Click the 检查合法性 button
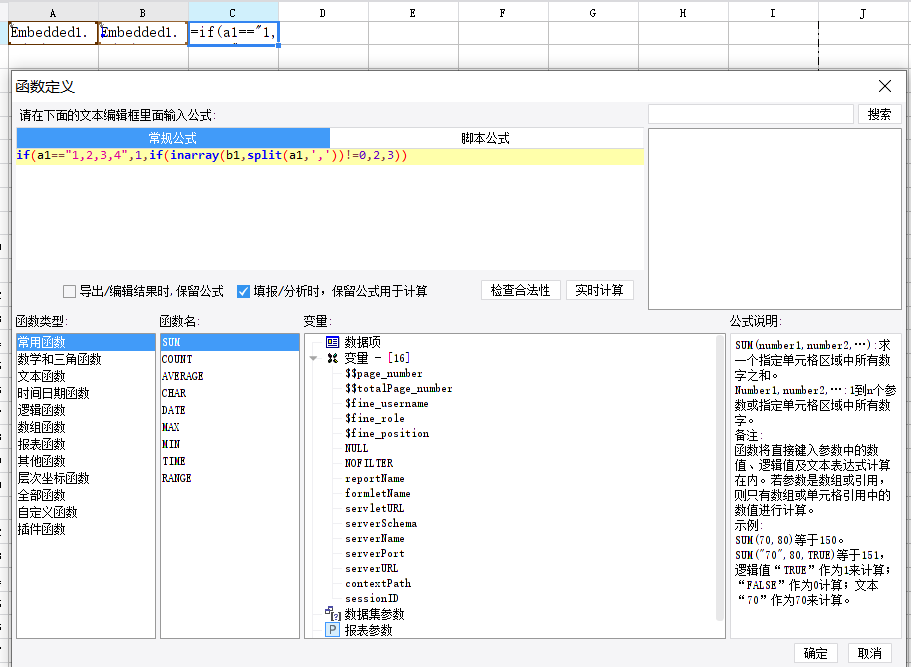This screenshot has height=667, width=911. coord(520,290)
